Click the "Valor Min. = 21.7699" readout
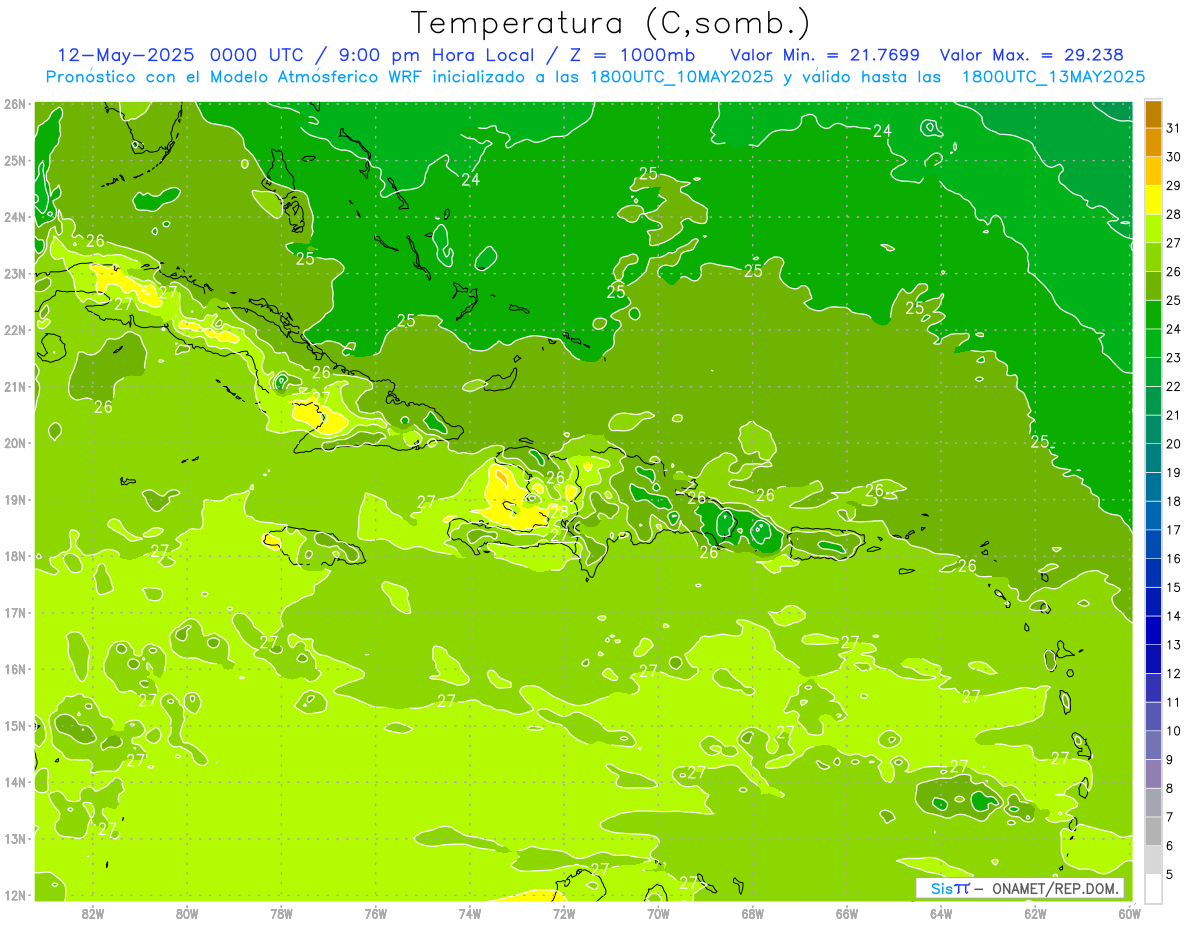The width and height of the screenshot is (1200, 927). 825,55
